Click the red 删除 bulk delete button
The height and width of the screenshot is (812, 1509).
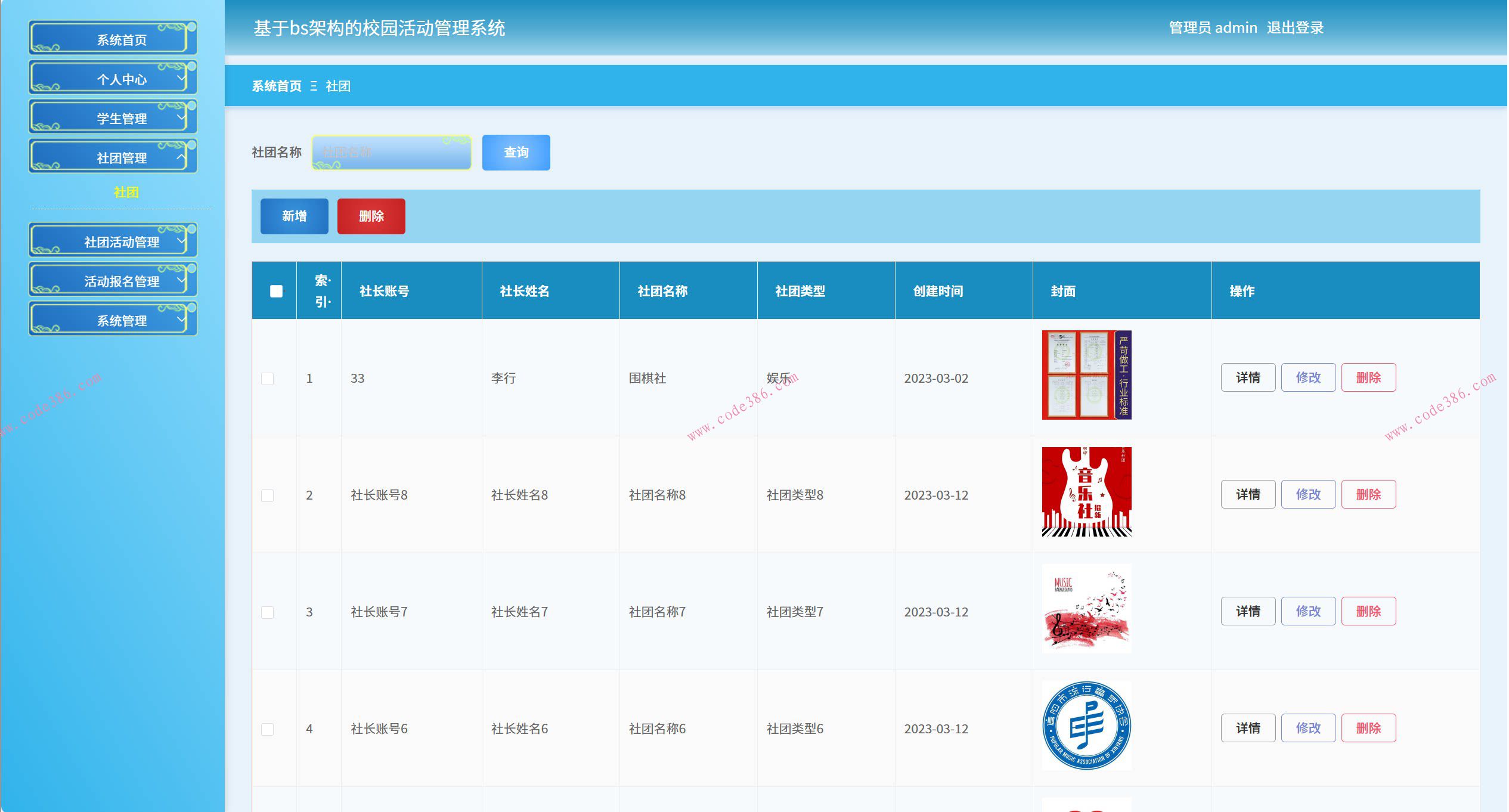[371, 216]
